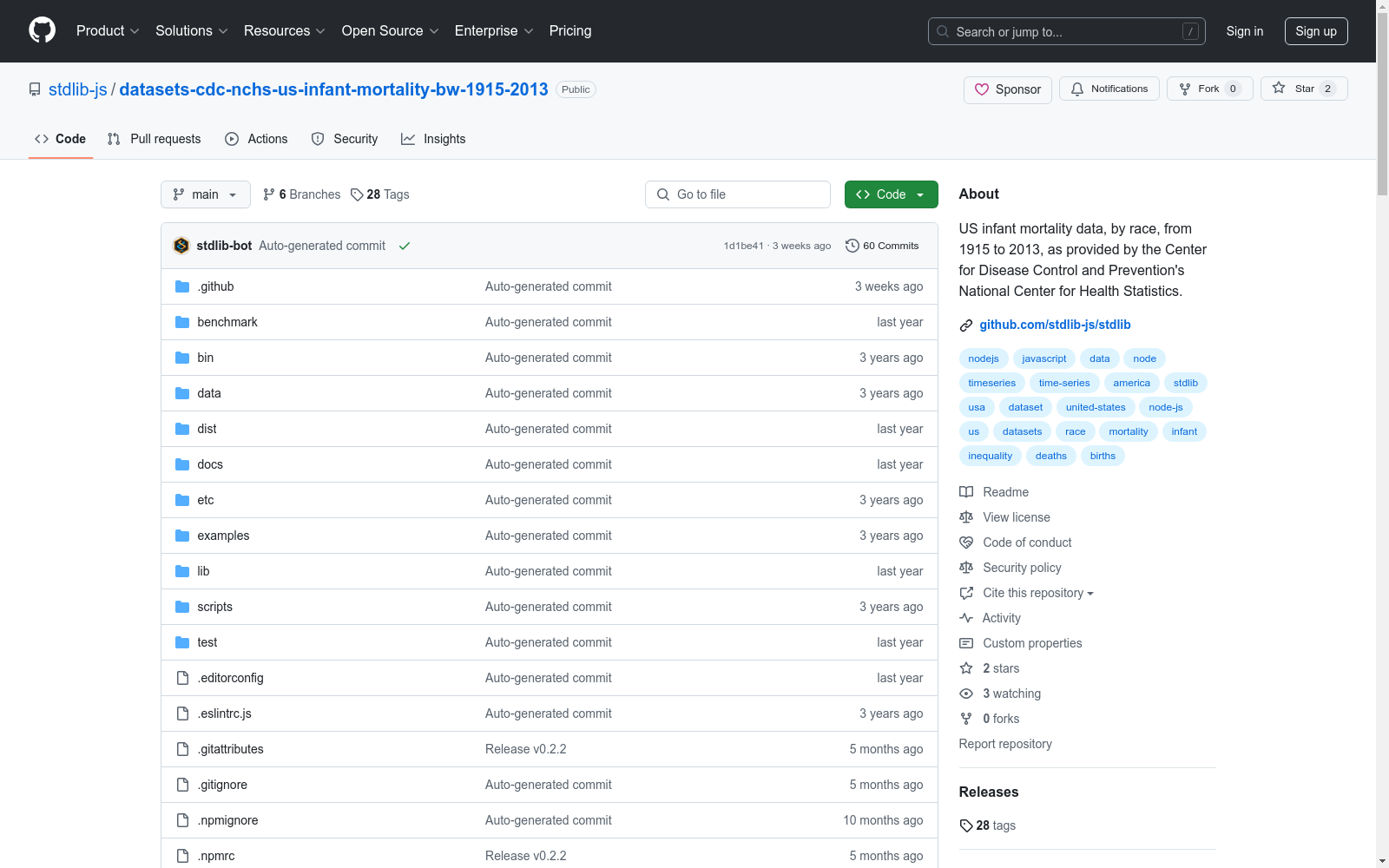
Task: Switch to the Code tab
Action: coord(61,139)
